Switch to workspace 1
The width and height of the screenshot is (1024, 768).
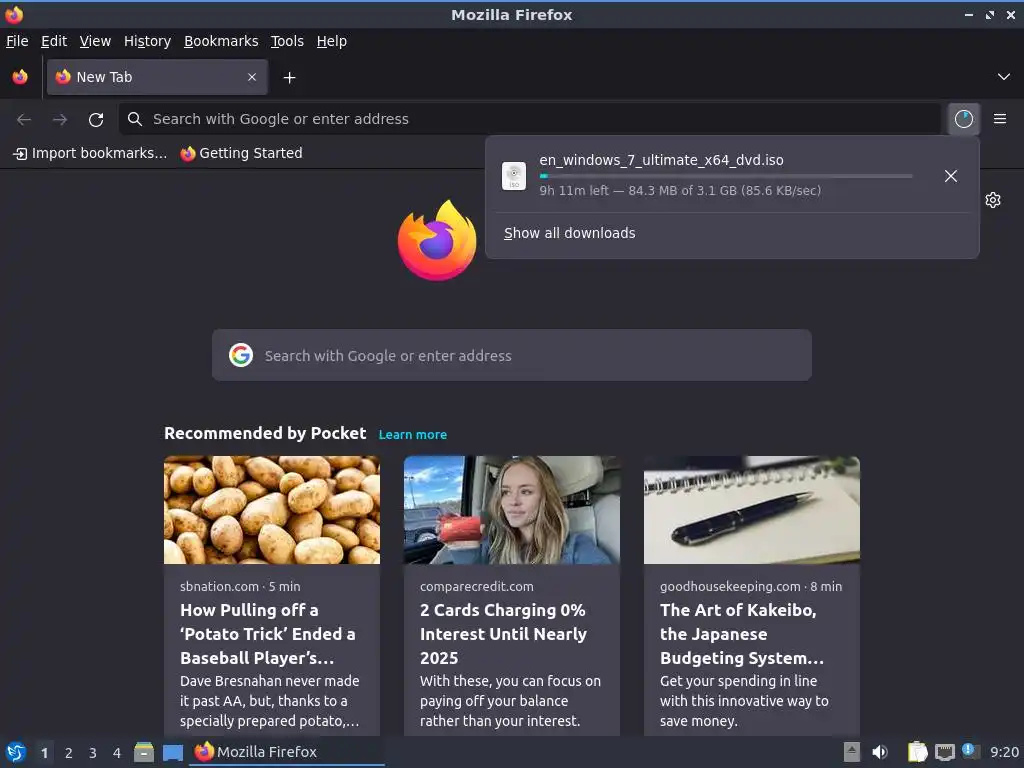coord(44,753)
